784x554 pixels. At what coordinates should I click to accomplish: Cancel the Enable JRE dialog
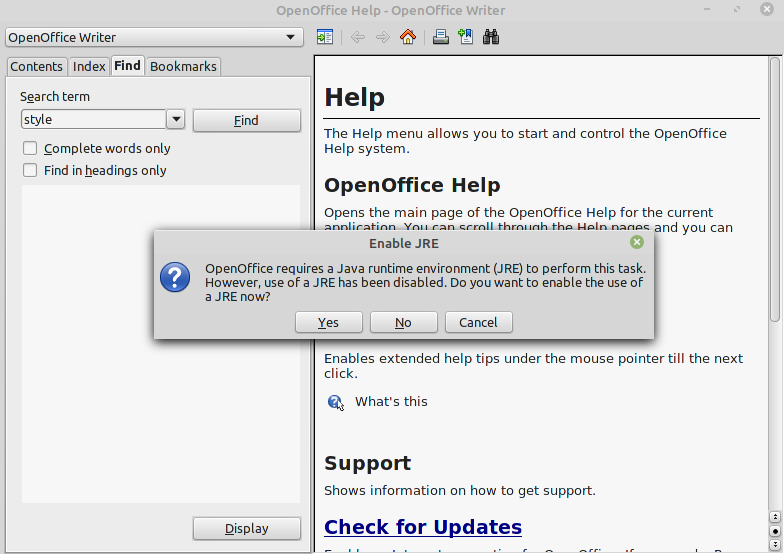478,322
